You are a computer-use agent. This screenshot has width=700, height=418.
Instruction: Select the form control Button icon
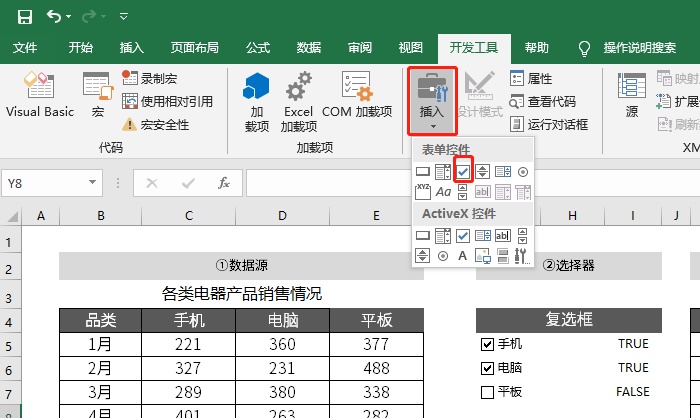pos(423,171)
